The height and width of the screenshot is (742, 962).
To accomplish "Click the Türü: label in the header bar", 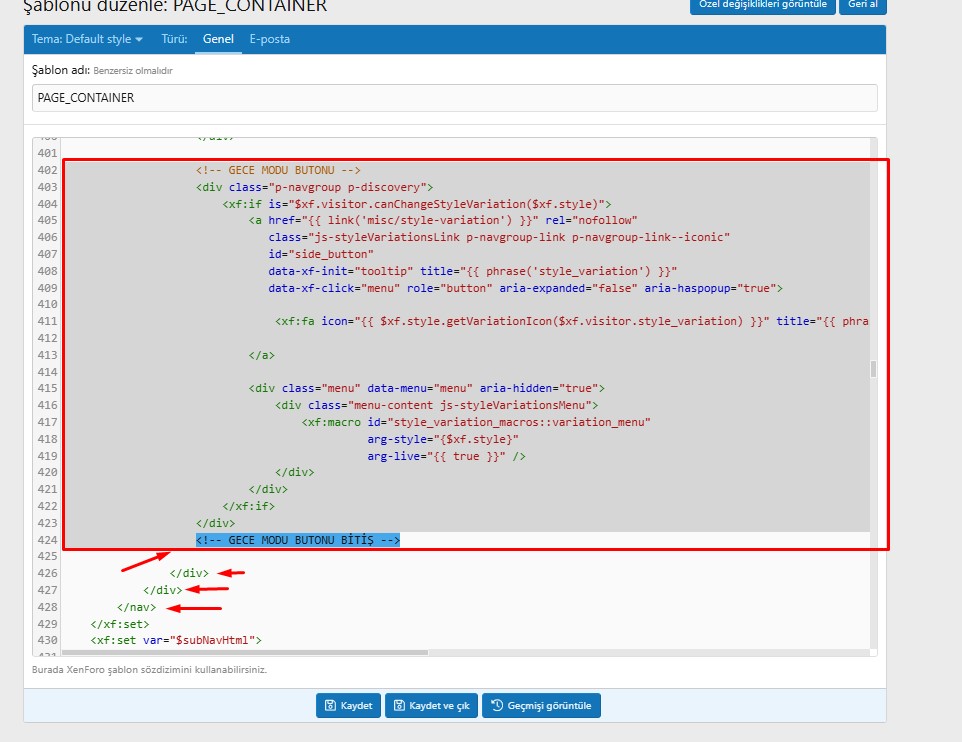I will 174,39.
